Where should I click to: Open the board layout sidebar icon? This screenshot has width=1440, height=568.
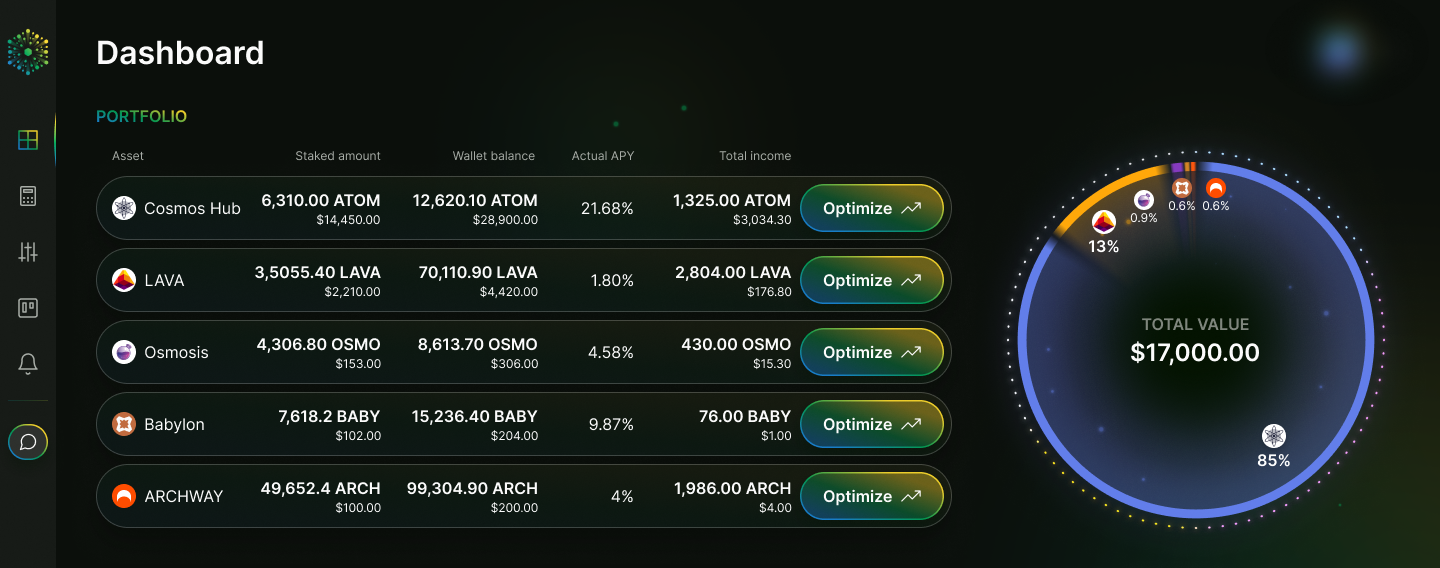pos(28,308)
